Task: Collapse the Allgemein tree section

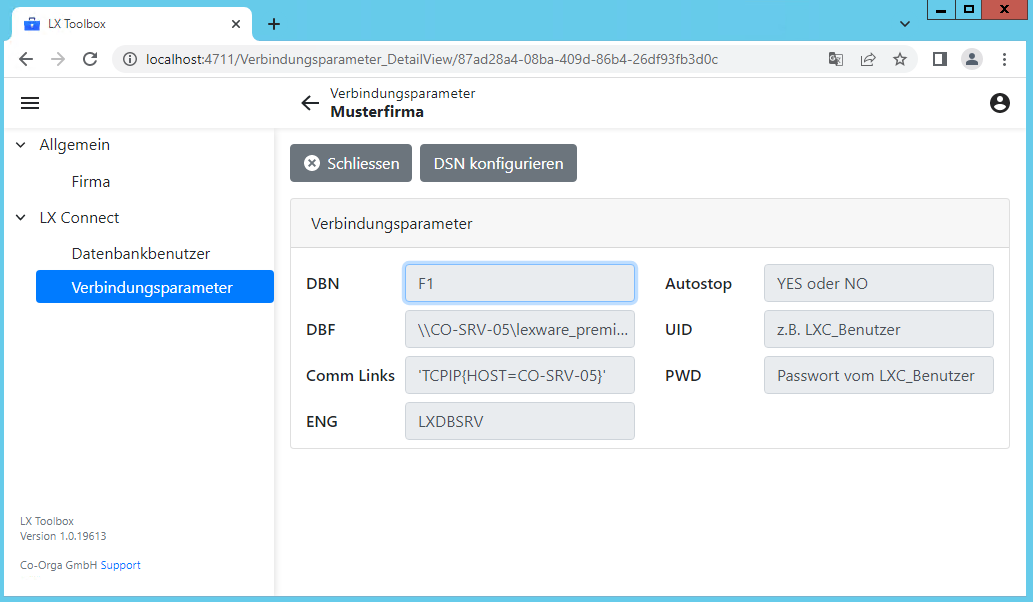Action: pyautogui.click(x=21, y=145)
